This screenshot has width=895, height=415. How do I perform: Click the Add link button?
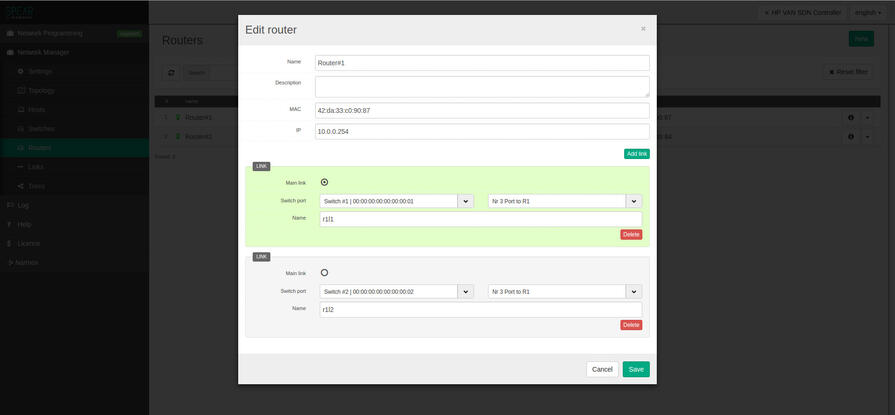[x=636, y=154]
